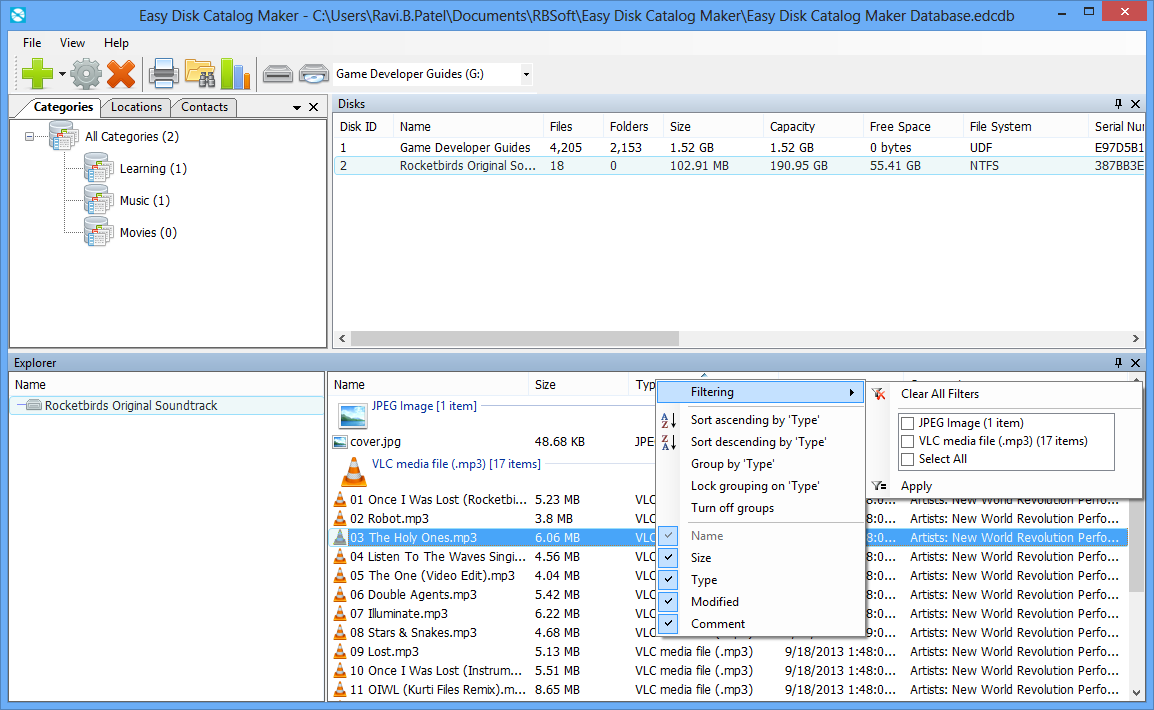The width and height of the screenshot is (1154, 710).
Task: Open the dropdown arrow beside the green plus
Action: [63, 74]
